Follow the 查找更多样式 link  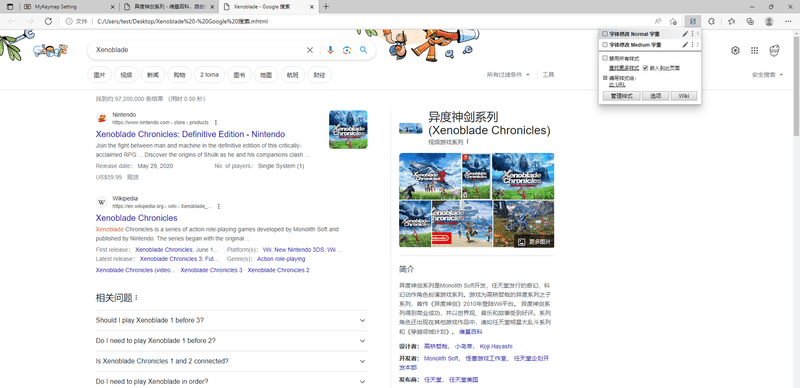[624, 68]
